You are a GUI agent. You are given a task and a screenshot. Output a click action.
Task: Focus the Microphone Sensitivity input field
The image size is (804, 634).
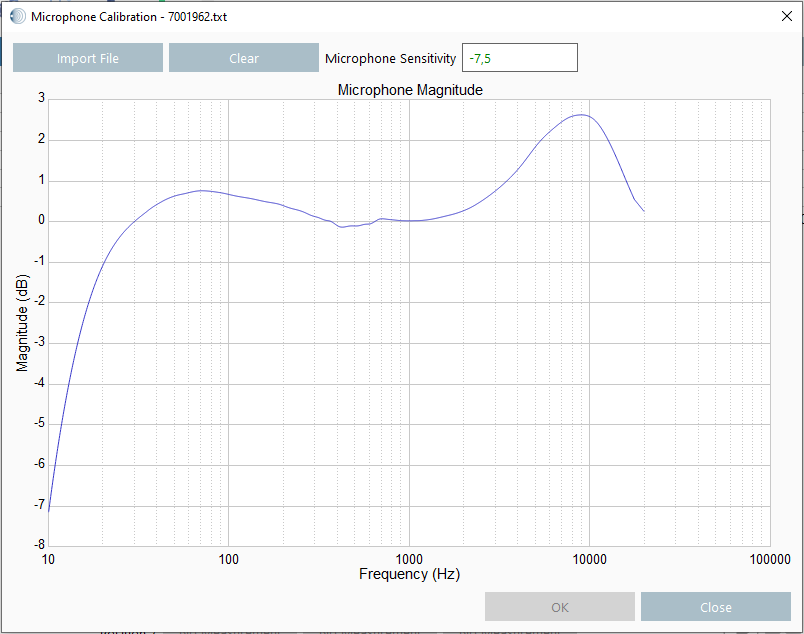click(x=519, y=58)
